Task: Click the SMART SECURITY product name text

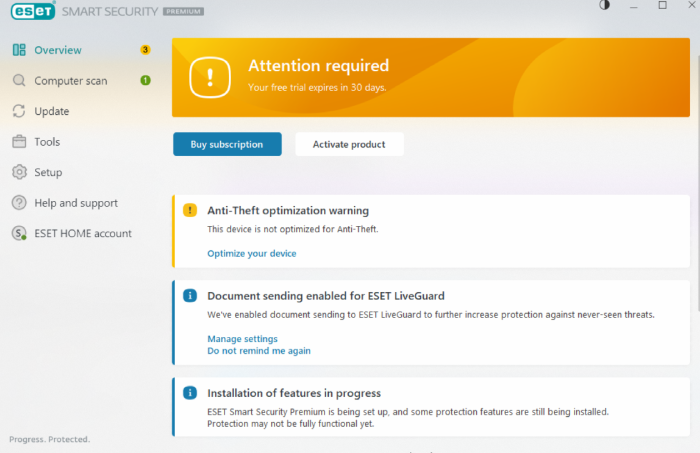Action: (x=110, y=12)
